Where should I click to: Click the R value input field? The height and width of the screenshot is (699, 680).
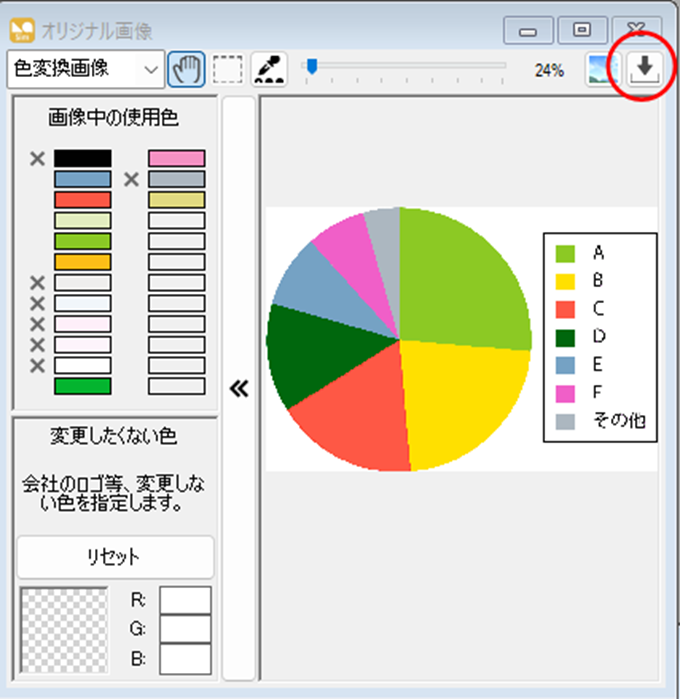(185, 601)
